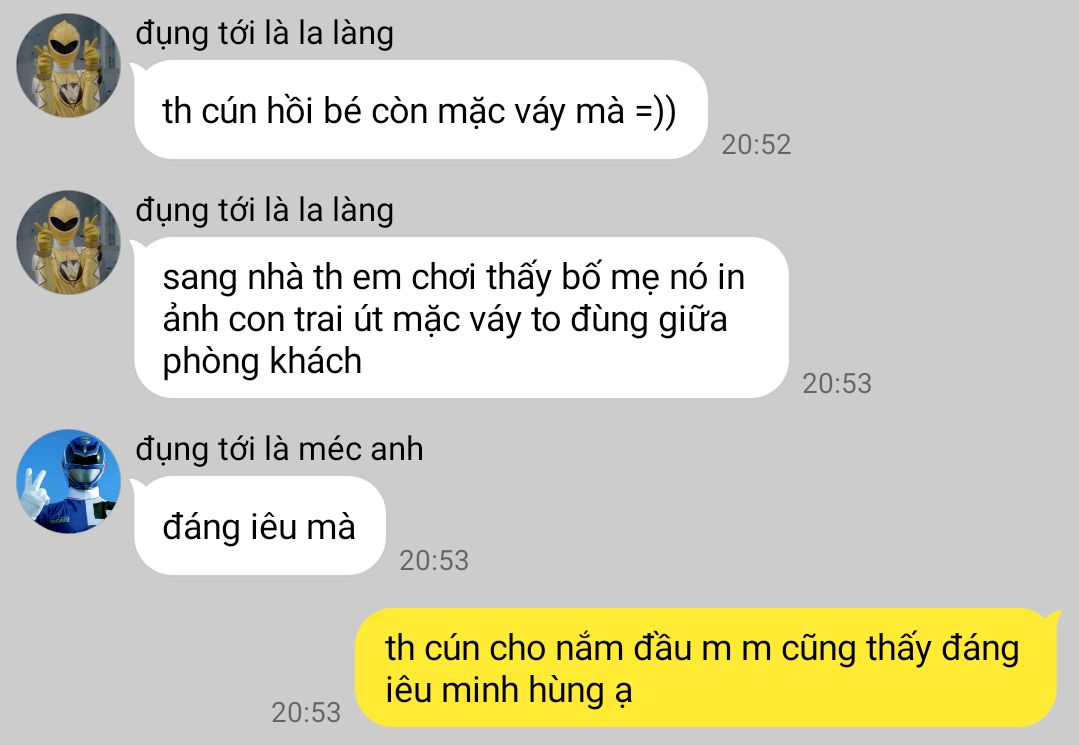Image resolution: width=1079 pixels, height=745 pixels.
Task: Select message 'th cún hồi bé còn mặc váy mà =))'
Action: (420, 110)
